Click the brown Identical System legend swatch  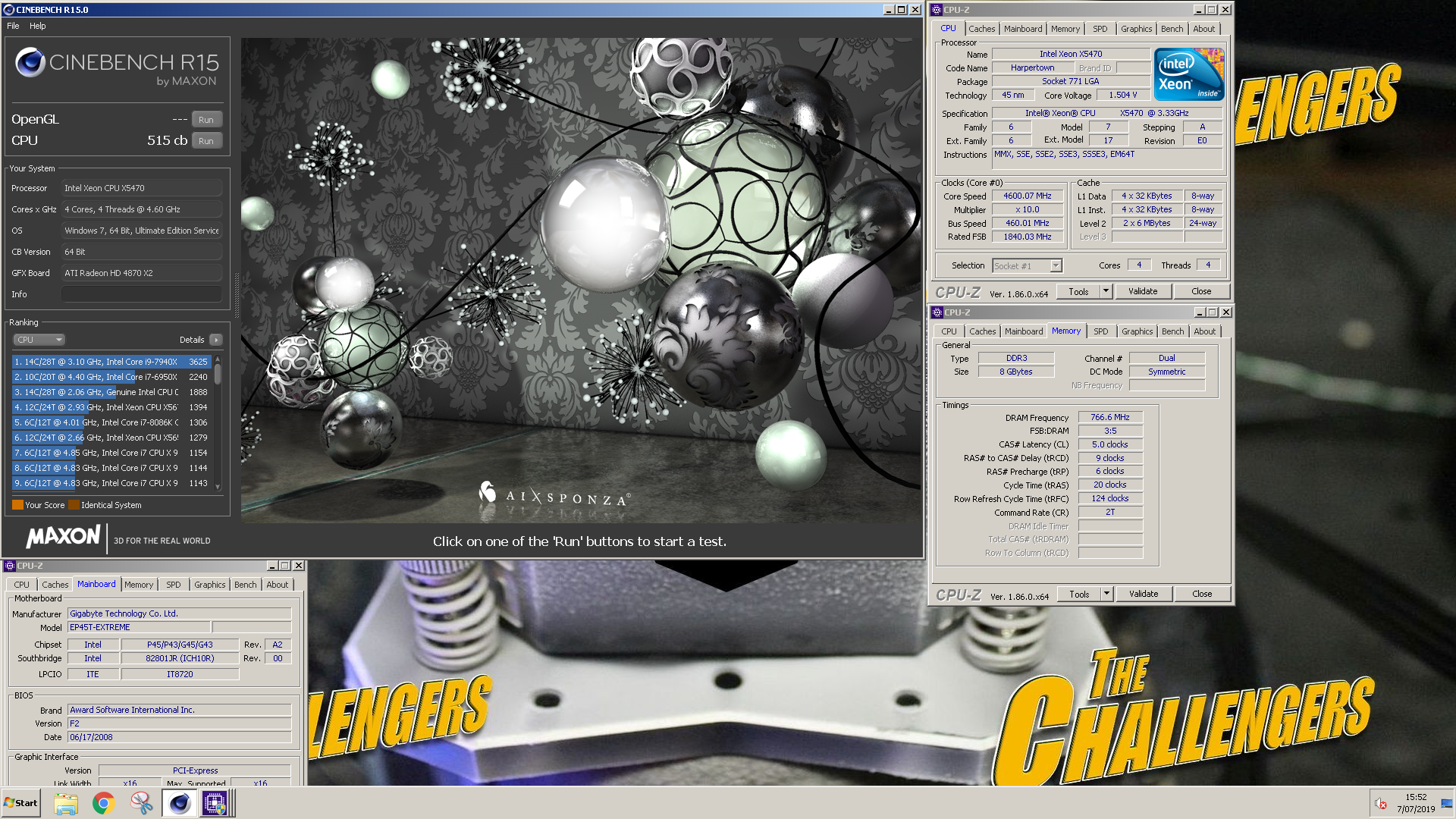point(74,505)
